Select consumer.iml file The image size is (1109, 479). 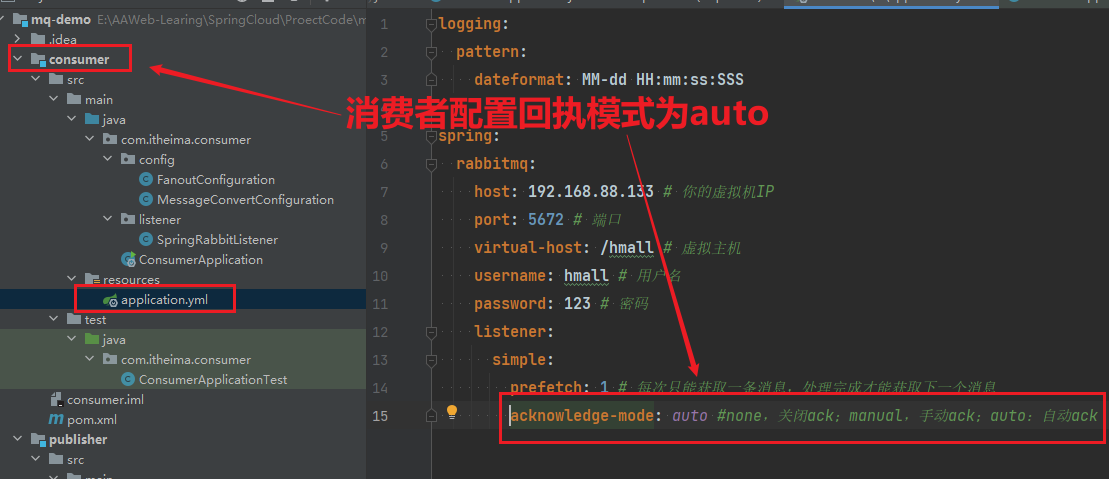(x=105, y=400)
